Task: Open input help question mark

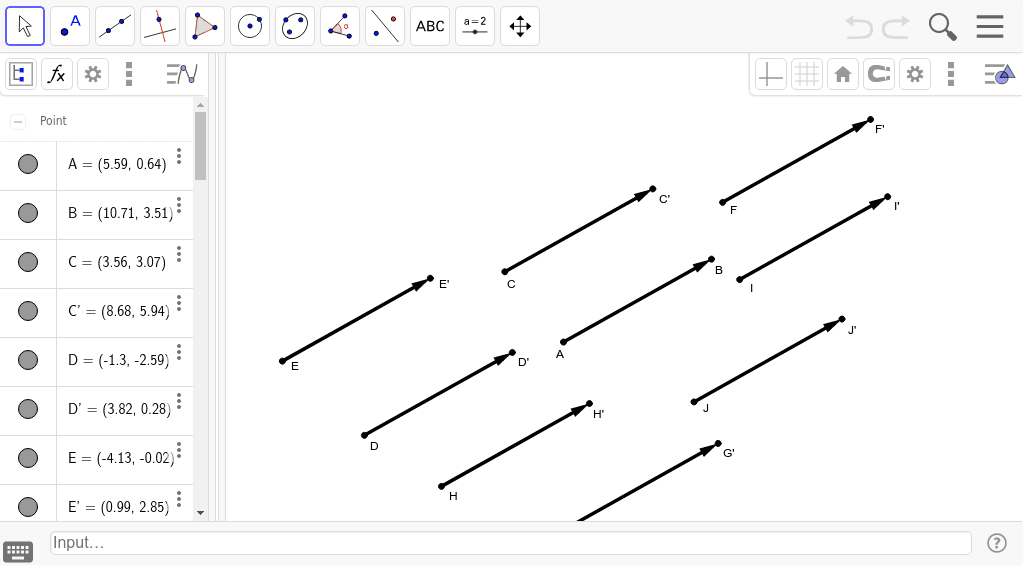Action: tap(997, 543)
